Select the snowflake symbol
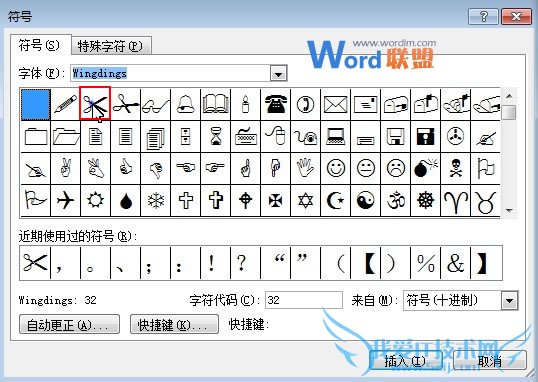538x382 pixels. pos(155,200)
